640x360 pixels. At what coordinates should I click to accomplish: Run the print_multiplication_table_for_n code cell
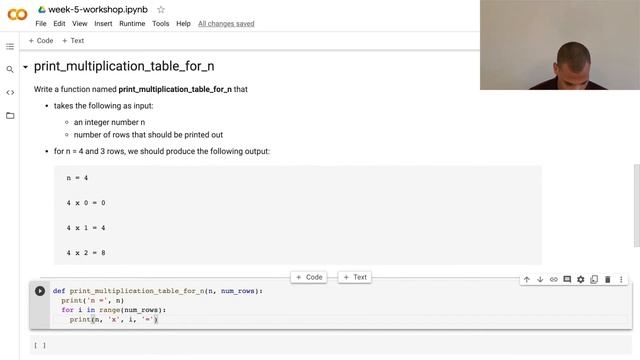coord(40,291)
